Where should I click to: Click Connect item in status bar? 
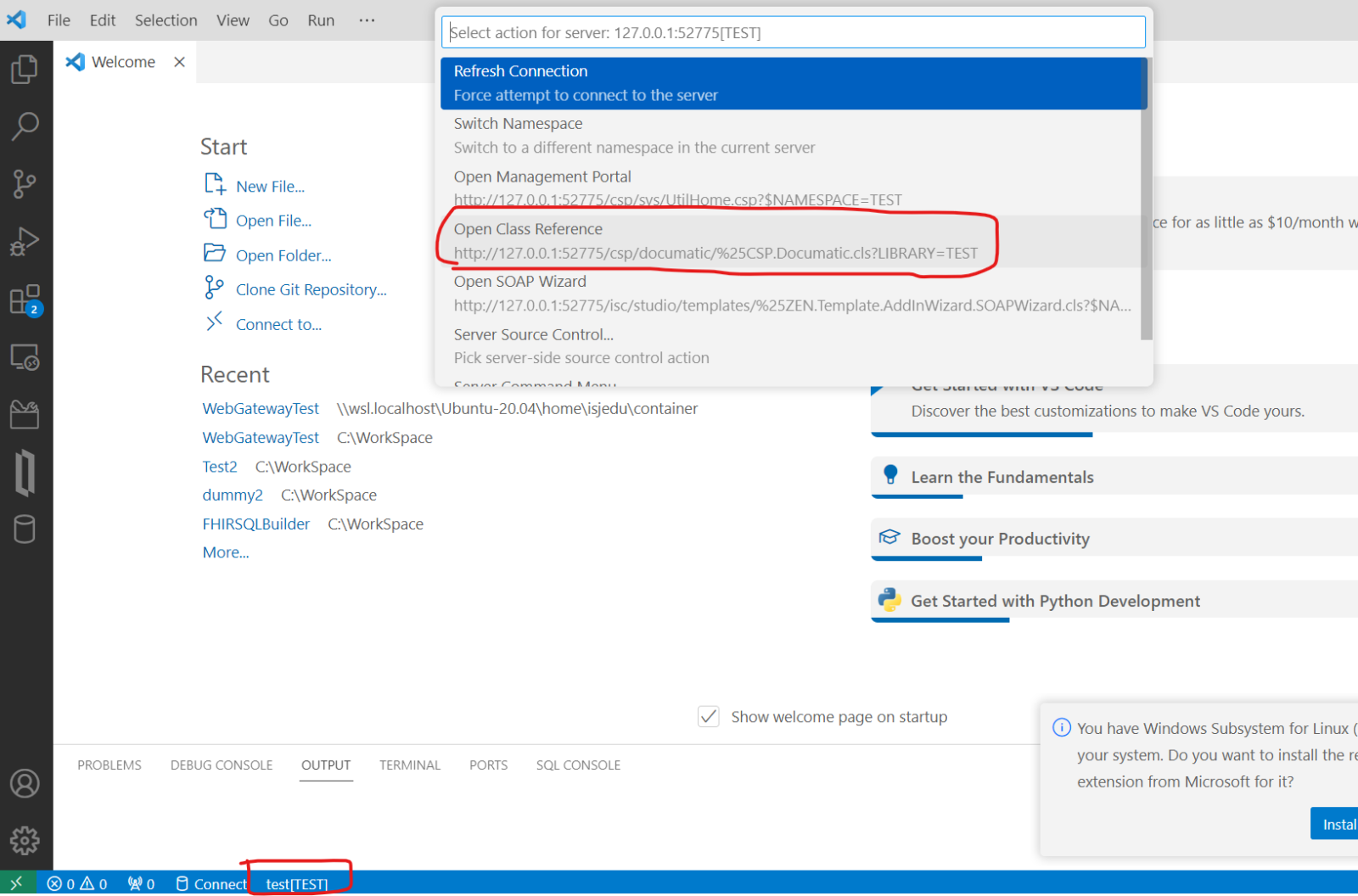click(x=211, y=884)
